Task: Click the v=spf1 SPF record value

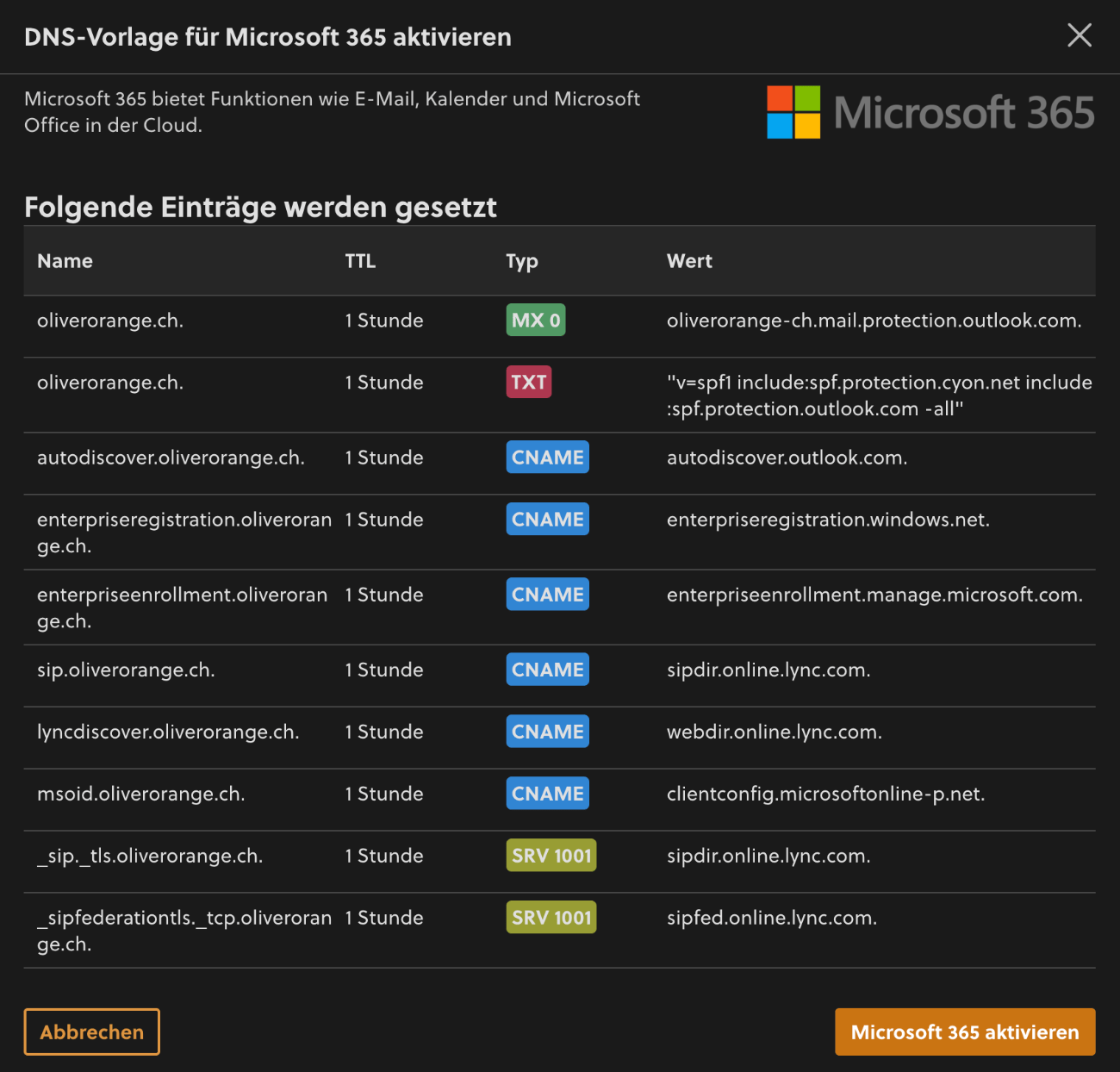Action: [880, 396]
